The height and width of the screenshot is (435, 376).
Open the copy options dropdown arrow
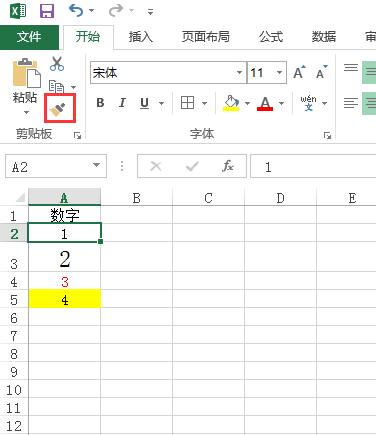pyautogui.click(x=73, y=87)
